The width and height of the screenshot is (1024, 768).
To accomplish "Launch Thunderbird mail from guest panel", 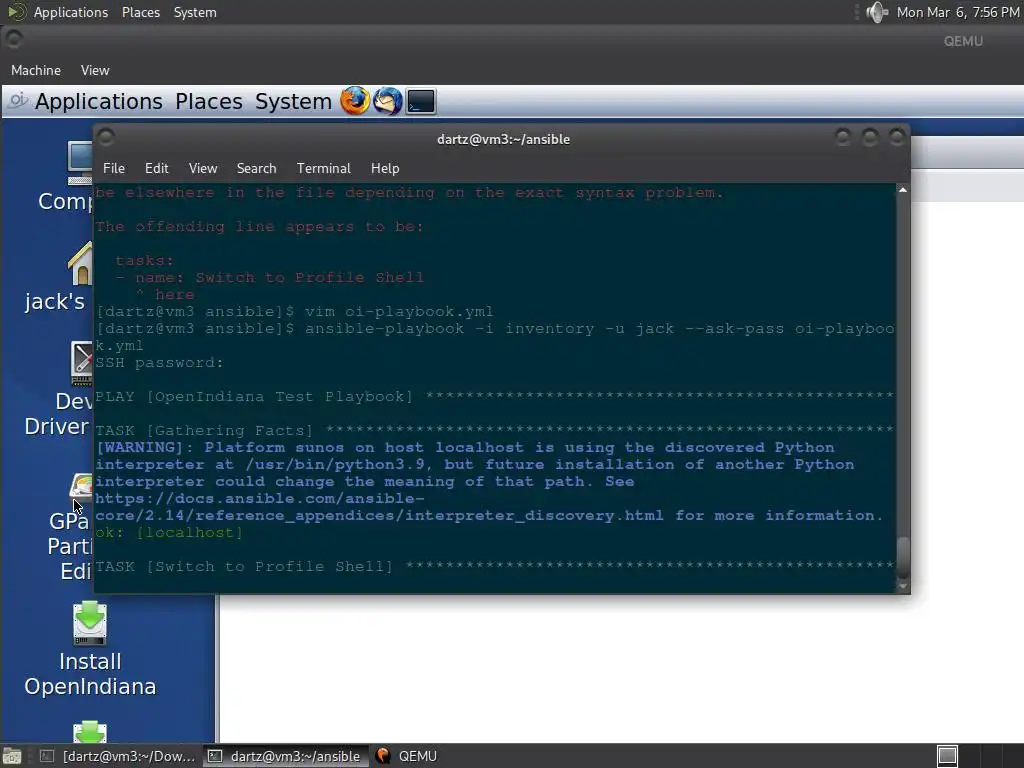I will [x=387, y=101].
